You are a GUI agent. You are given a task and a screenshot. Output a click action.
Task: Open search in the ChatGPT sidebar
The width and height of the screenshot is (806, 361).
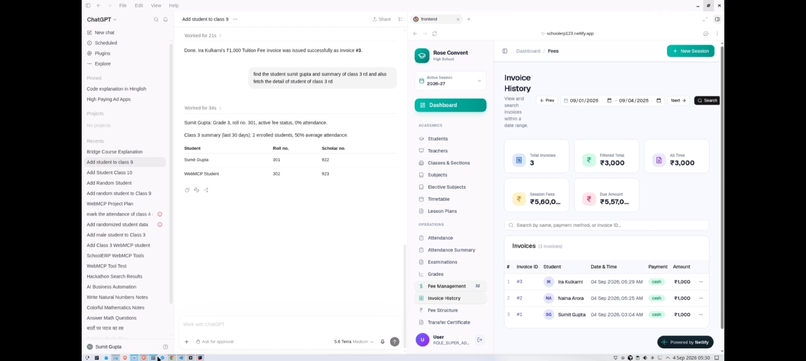156,20
